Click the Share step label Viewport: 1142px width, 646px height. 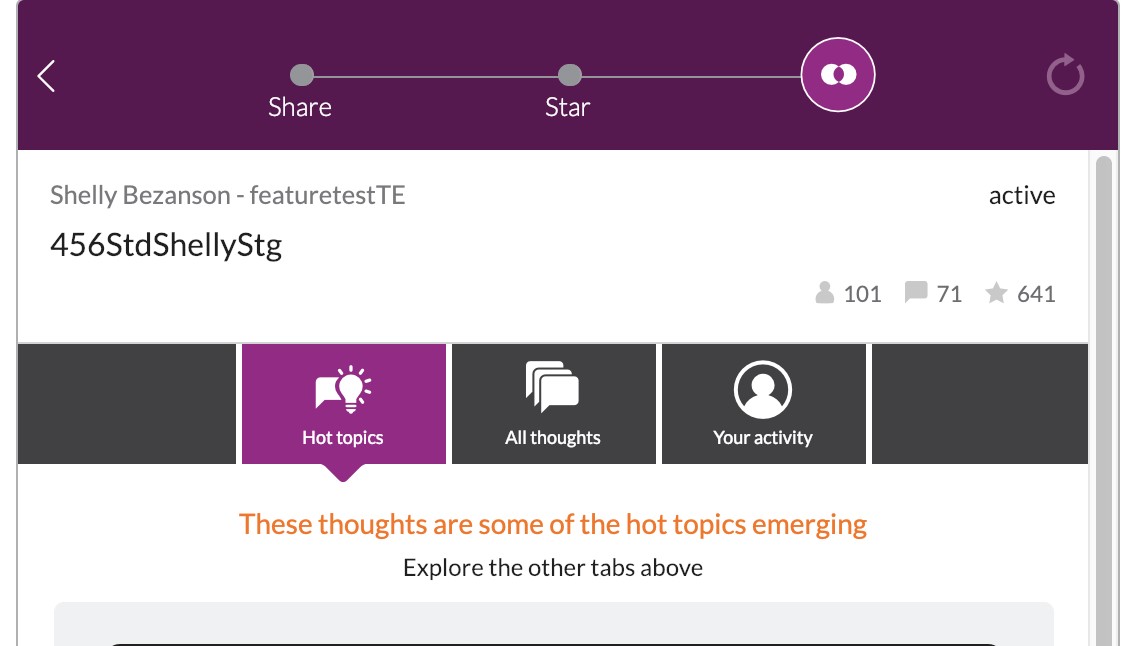(300, 108)
